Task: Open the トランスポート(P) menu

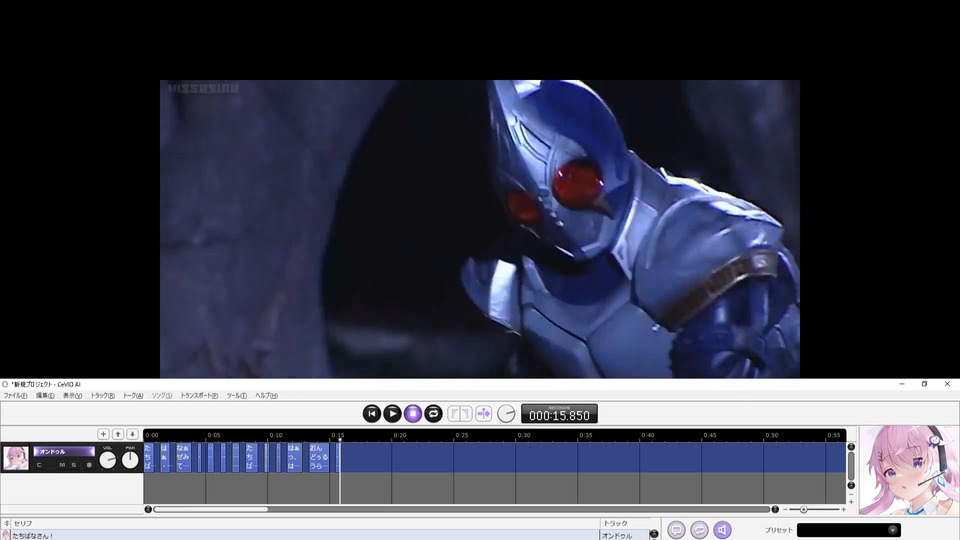Action: click(x=199, y=396)
